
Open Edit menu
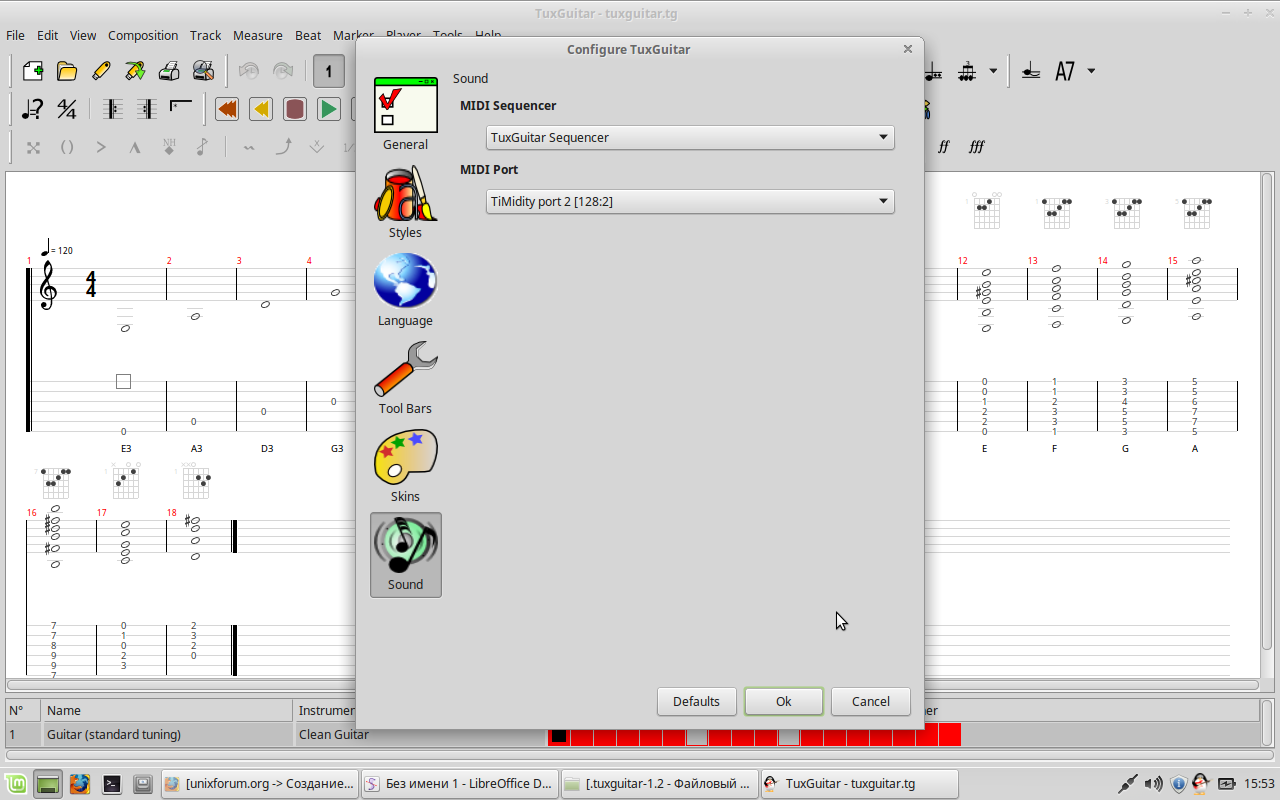(x=48, y=35)
